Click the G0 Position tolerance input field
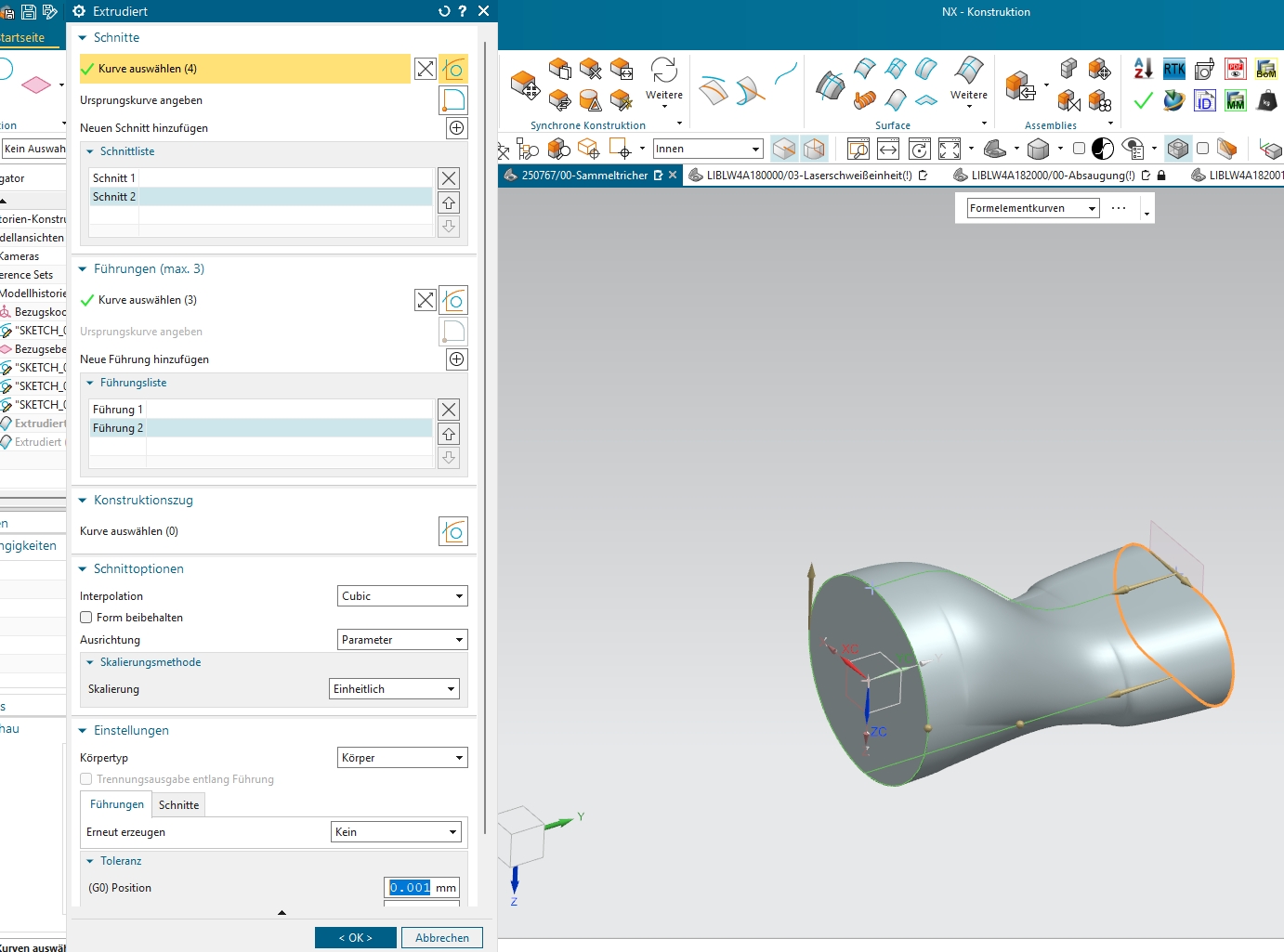Image resolution: width=1284 pixels, height=952 pixels. pos(411,888)
